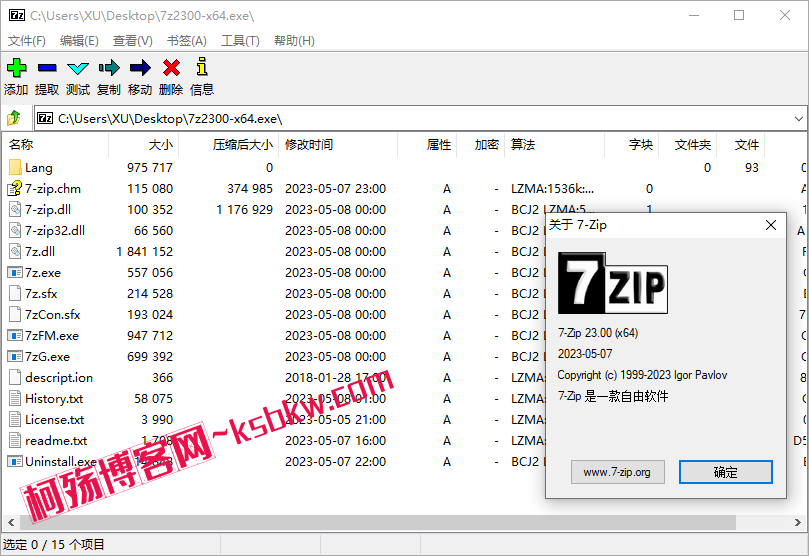809x556 pixels.
Task: Click the date 2018-01-28 in descript.ion row
Action: (319, 378)
